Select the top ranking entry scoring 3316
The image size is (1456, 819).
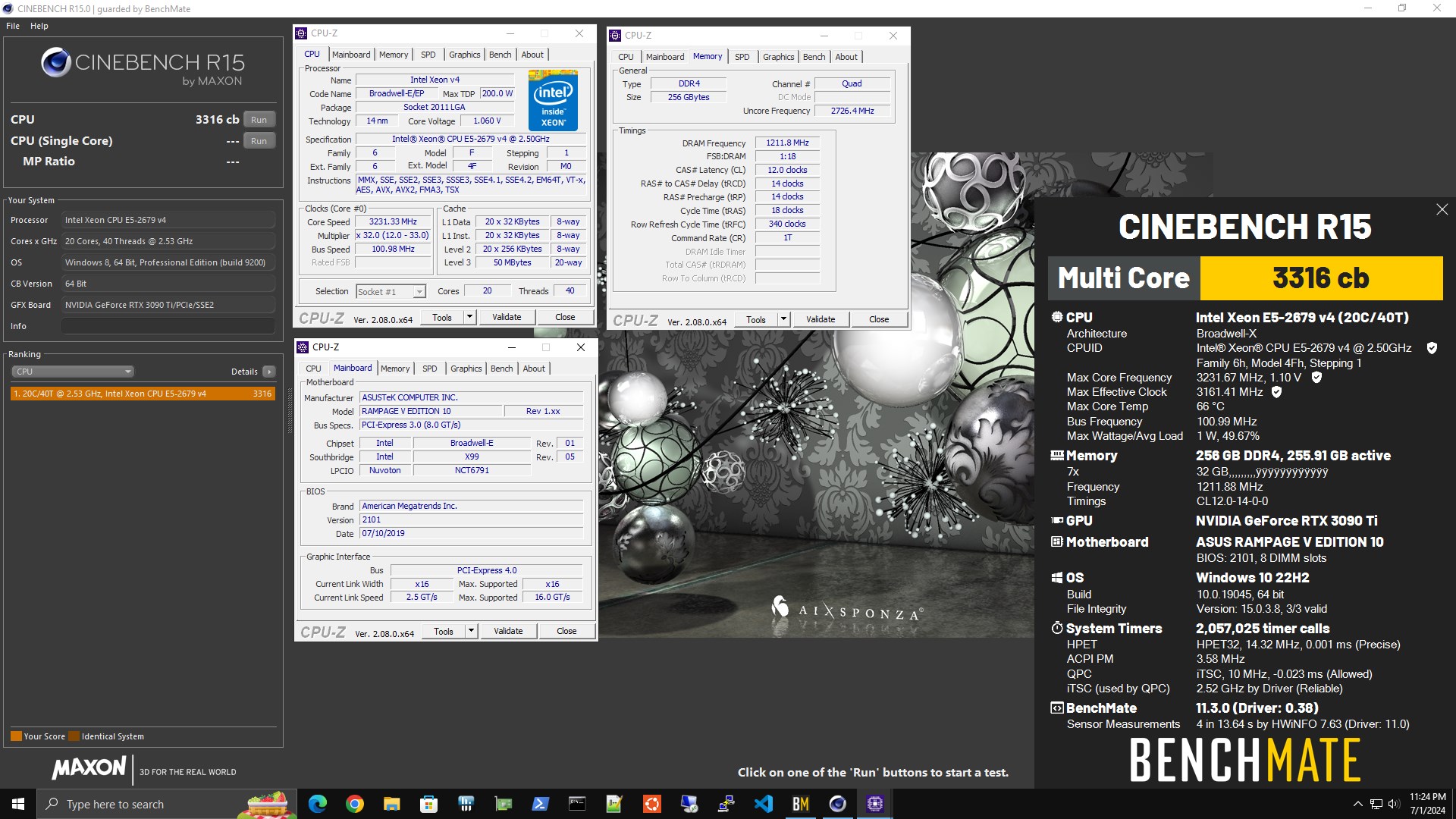pyautogui.click(x=143, y=394)
